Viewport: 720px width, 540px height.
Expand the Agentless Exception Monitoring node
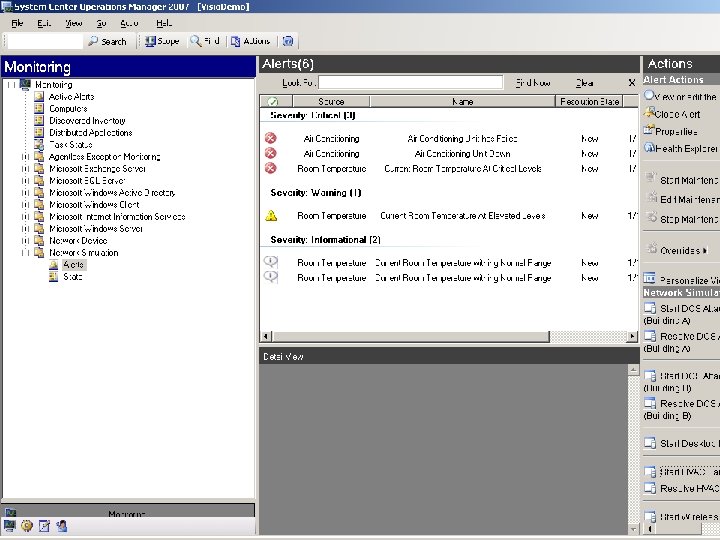[25, 157]
